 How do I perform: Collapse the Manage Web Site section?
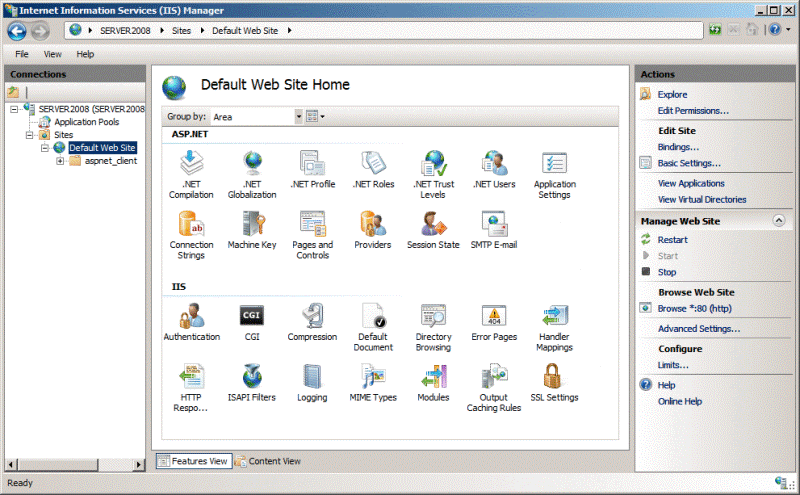tap(779, 220)
